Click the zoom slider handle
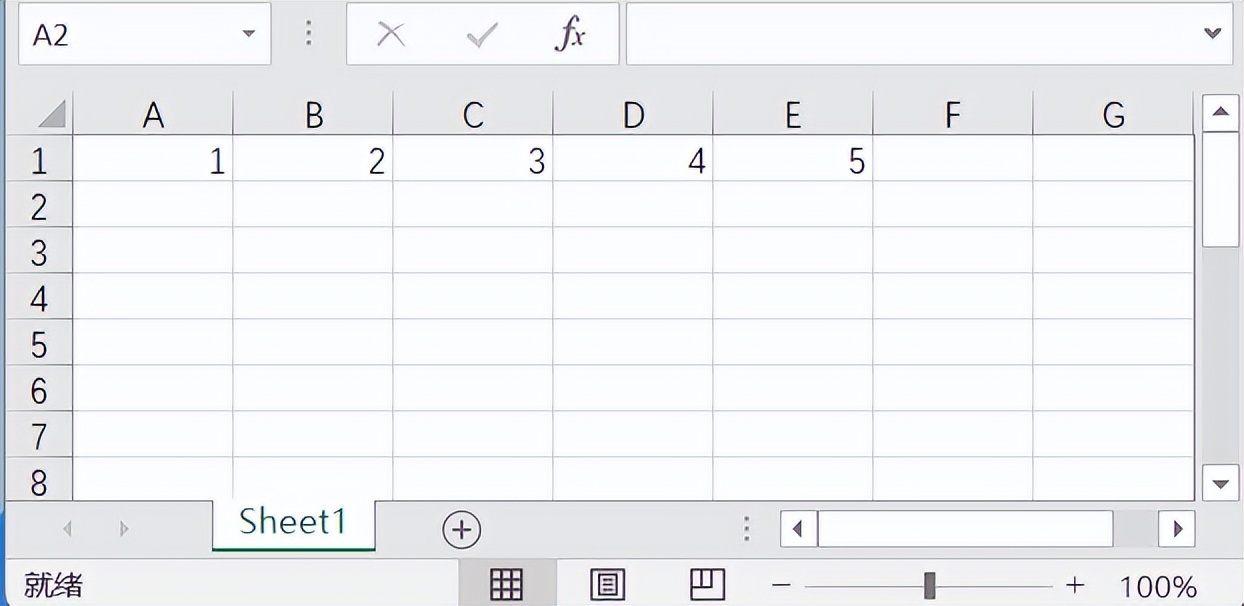This screenshot has height=606, width=1244. 929,585
